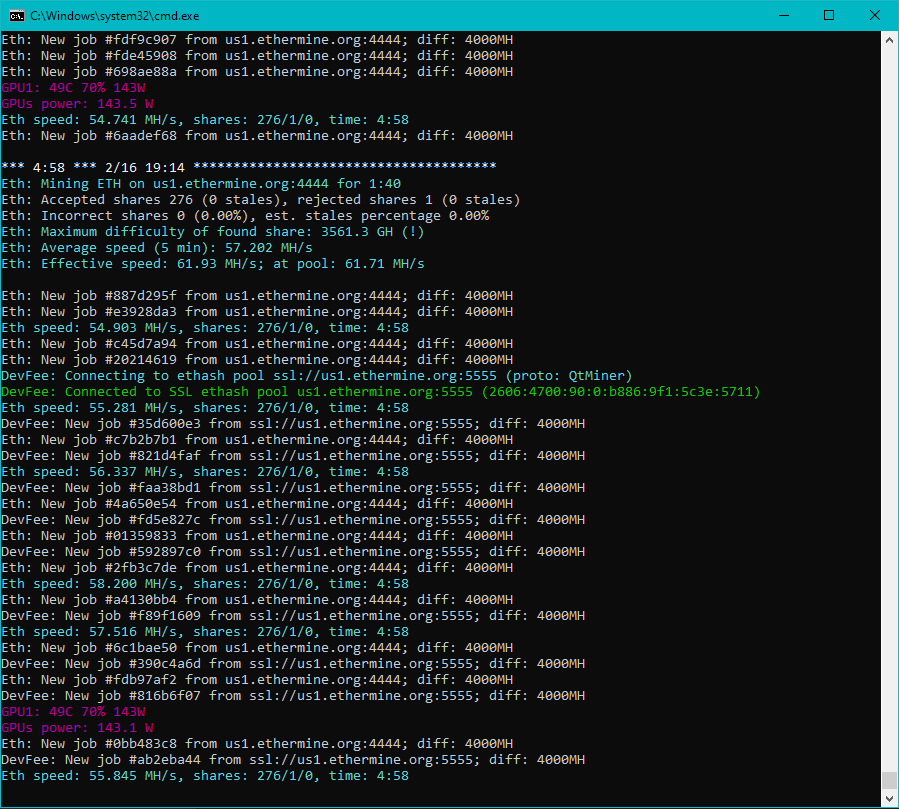
Task: Click the vertical scrollbar thumb
Action: click(889, 780)
